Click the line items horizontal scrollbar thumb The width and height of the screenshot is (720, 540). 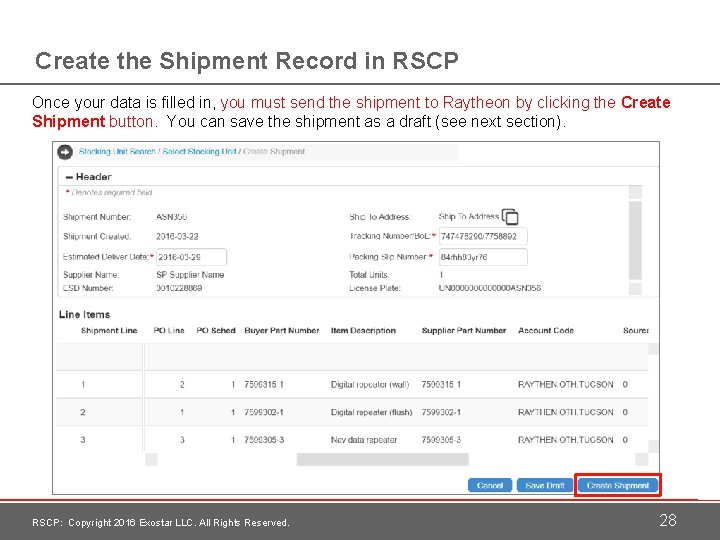click(382, 459)
